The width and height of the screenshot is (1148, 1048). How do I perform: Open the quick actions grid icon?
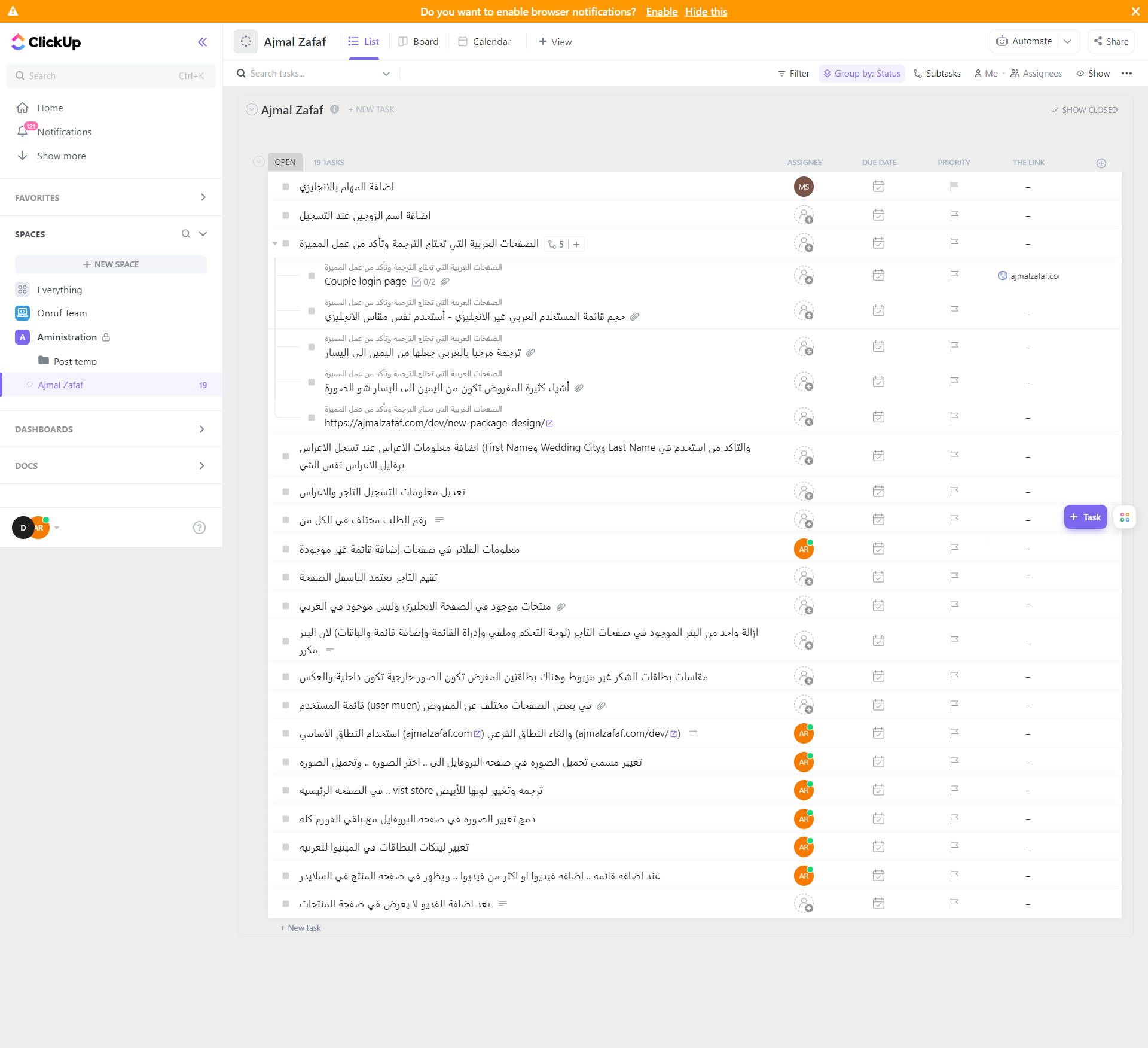click(1125, 517)
